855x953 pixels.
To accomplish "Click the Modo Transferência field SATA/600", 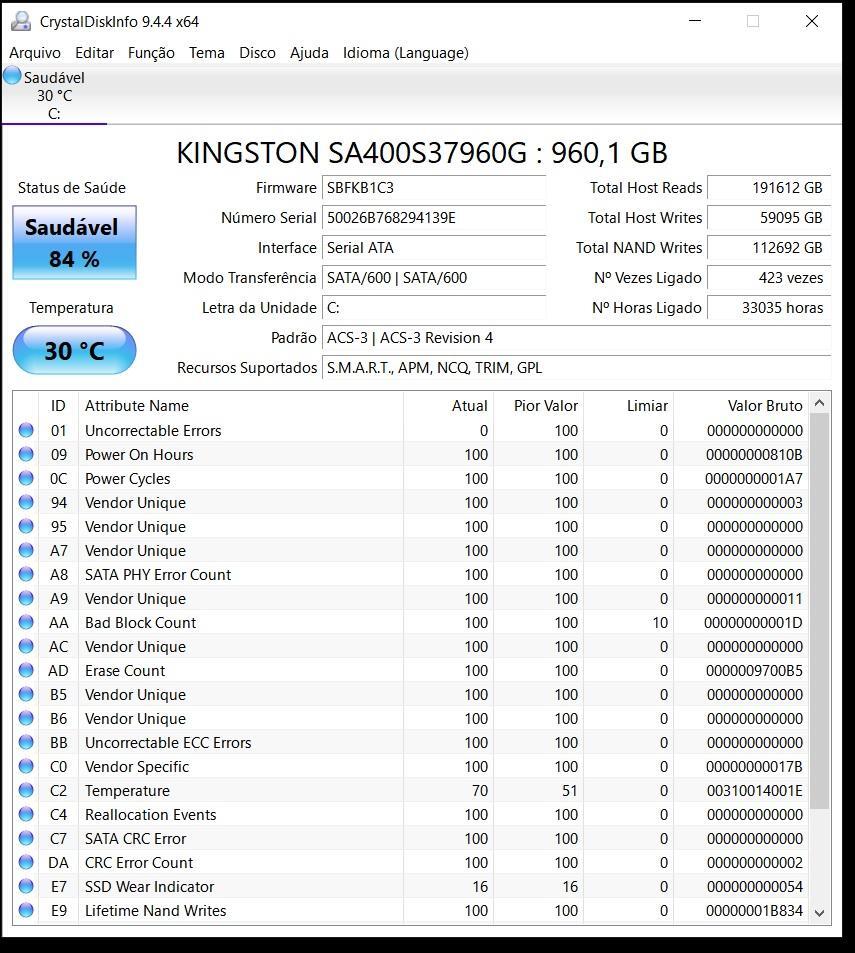I will [433, 278].
